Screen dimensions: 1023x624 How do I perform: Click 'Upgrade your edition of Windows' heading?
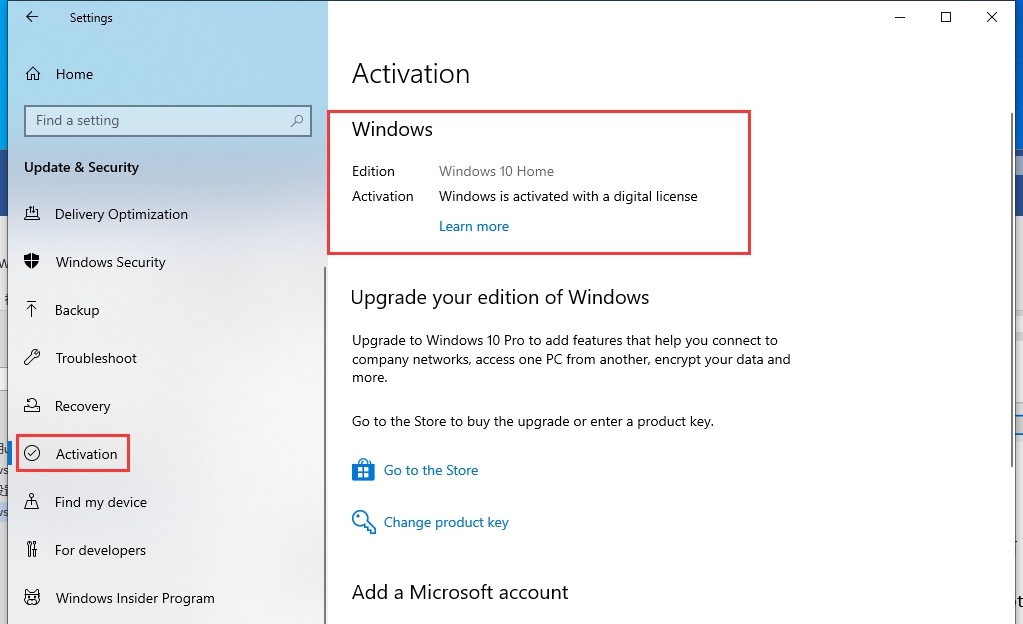coord(500,297)
